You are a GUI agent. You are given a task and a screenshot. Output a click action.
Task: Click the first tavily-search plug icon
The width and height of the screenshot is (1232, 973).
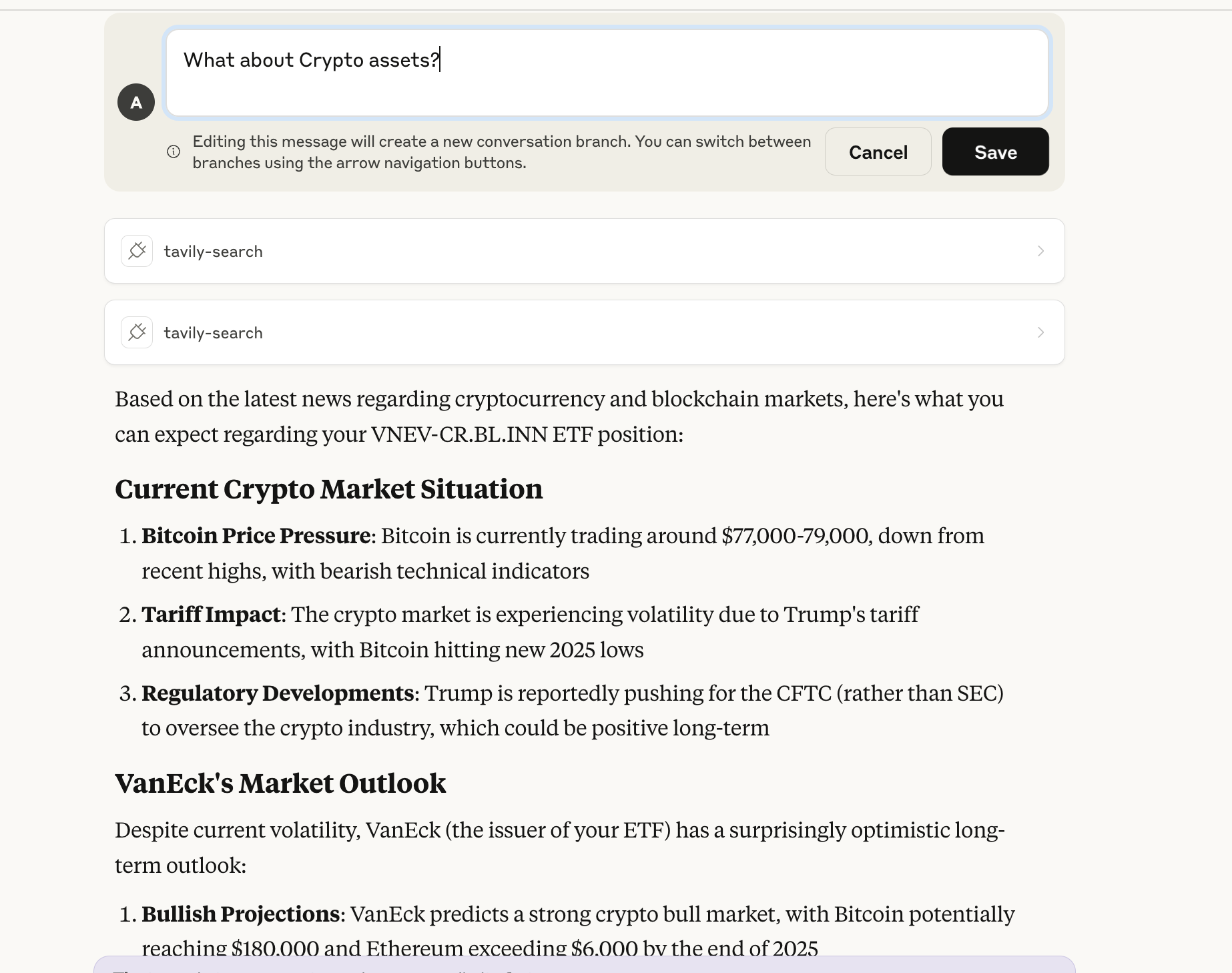137,251
